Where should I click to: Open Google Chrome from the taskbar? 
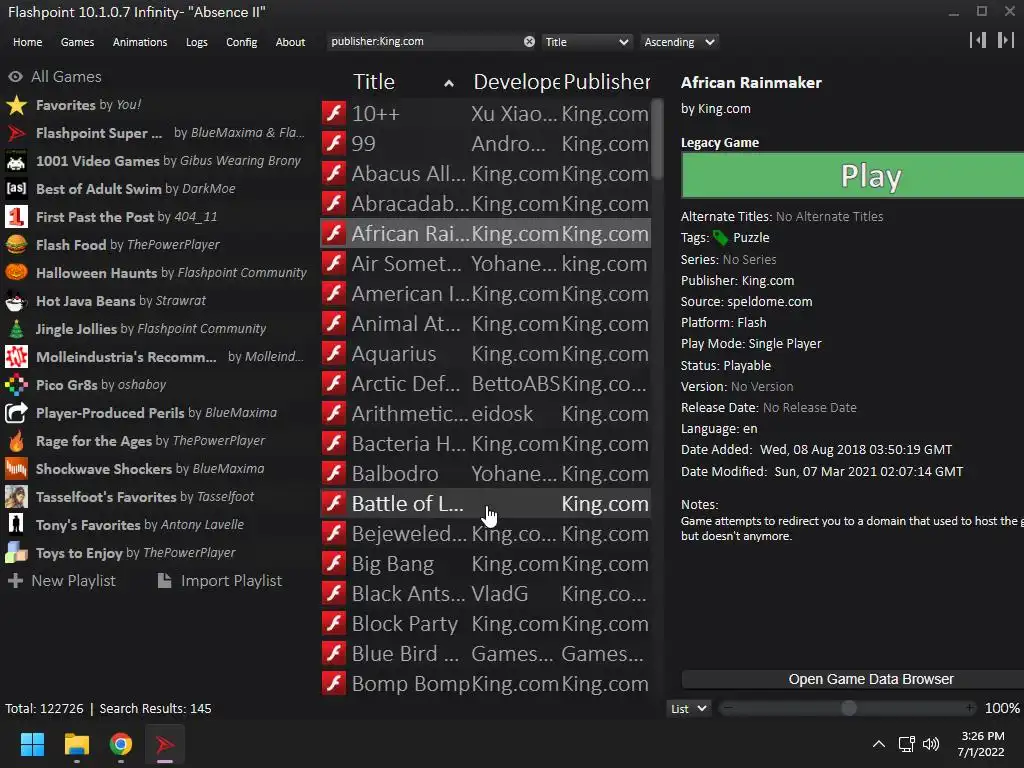(121, 744)
